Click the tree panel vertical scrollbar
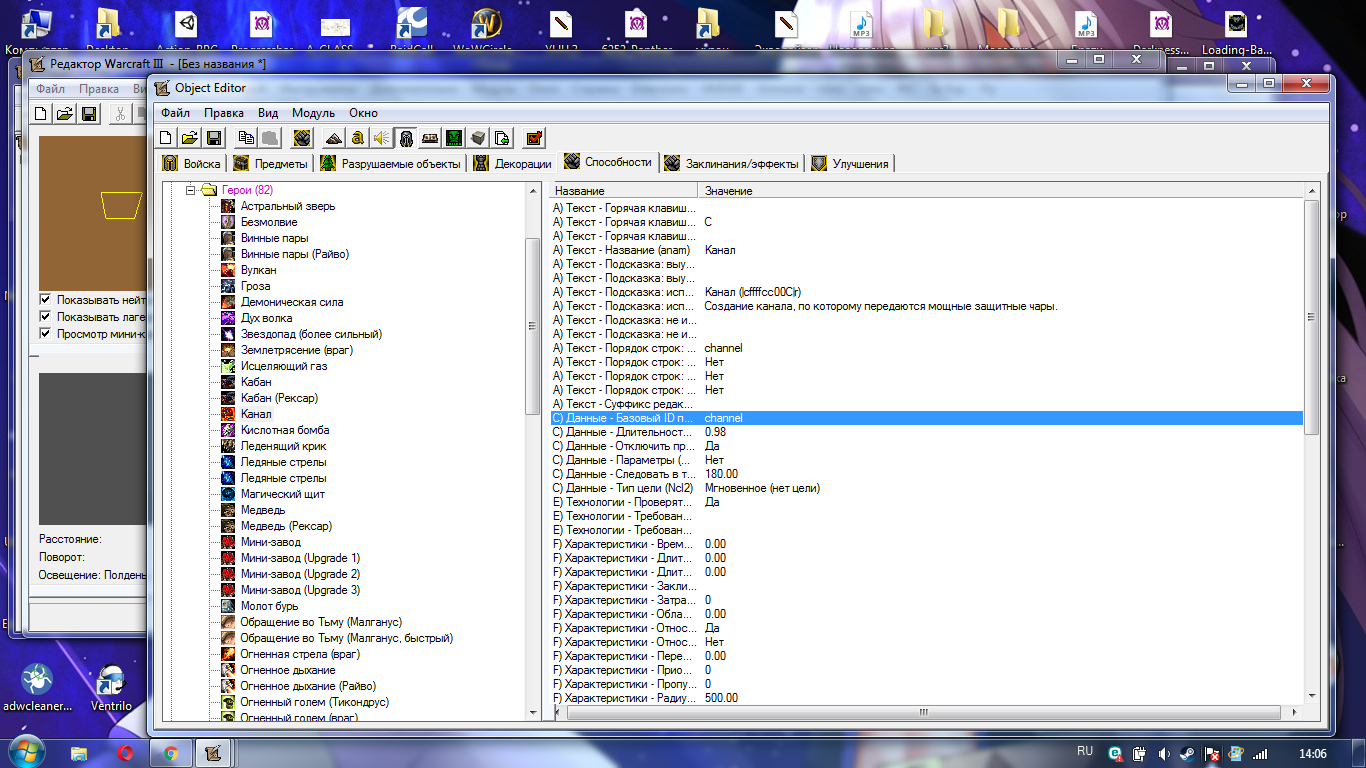This screenshot has height=768, width=1366. [x=532, y=325]
